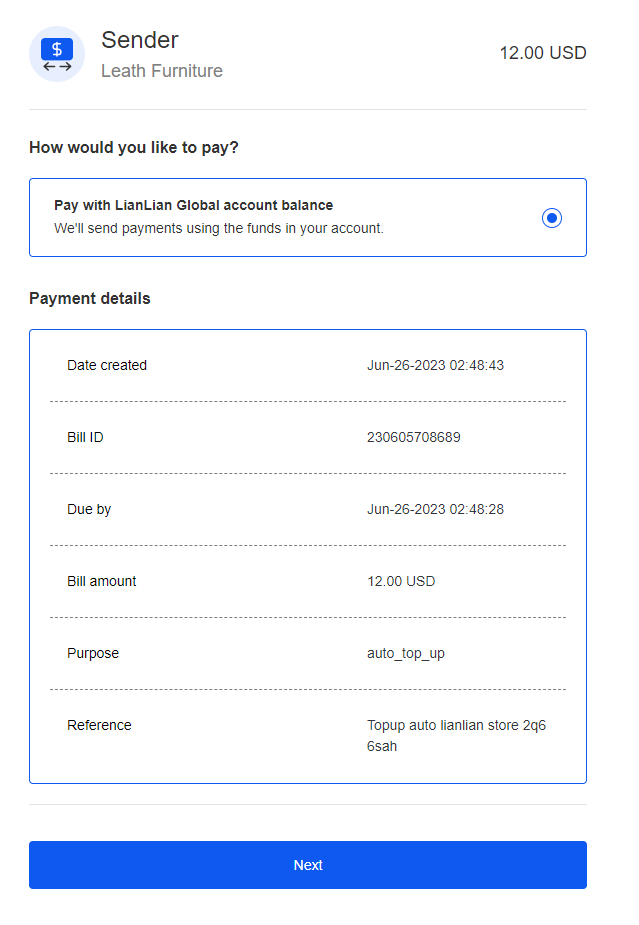
Task: Select the LianLian Global account balance radio button
Action: (552, 218)
